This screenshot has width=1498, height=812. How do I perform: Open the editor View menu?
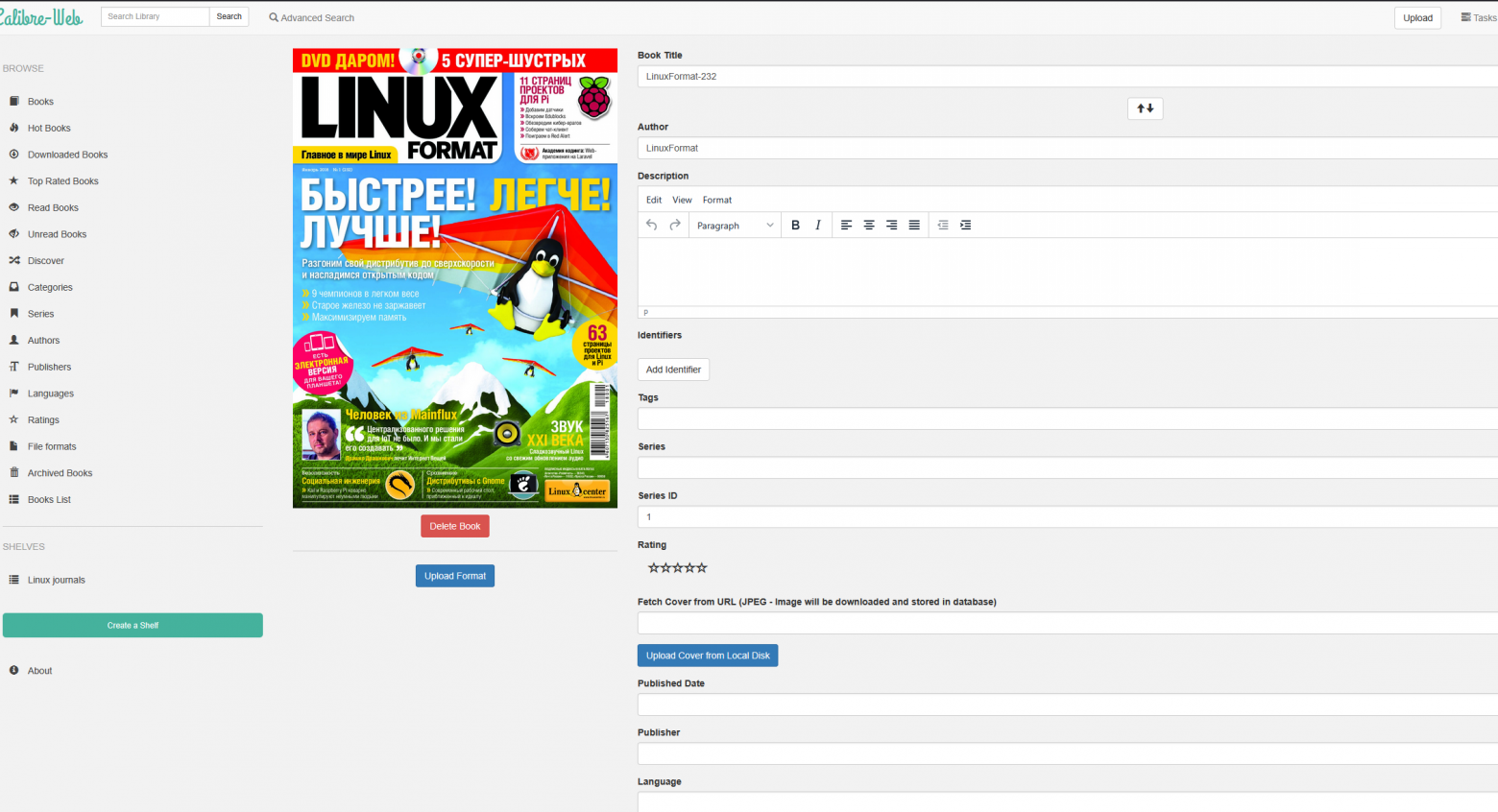point(682,200)
